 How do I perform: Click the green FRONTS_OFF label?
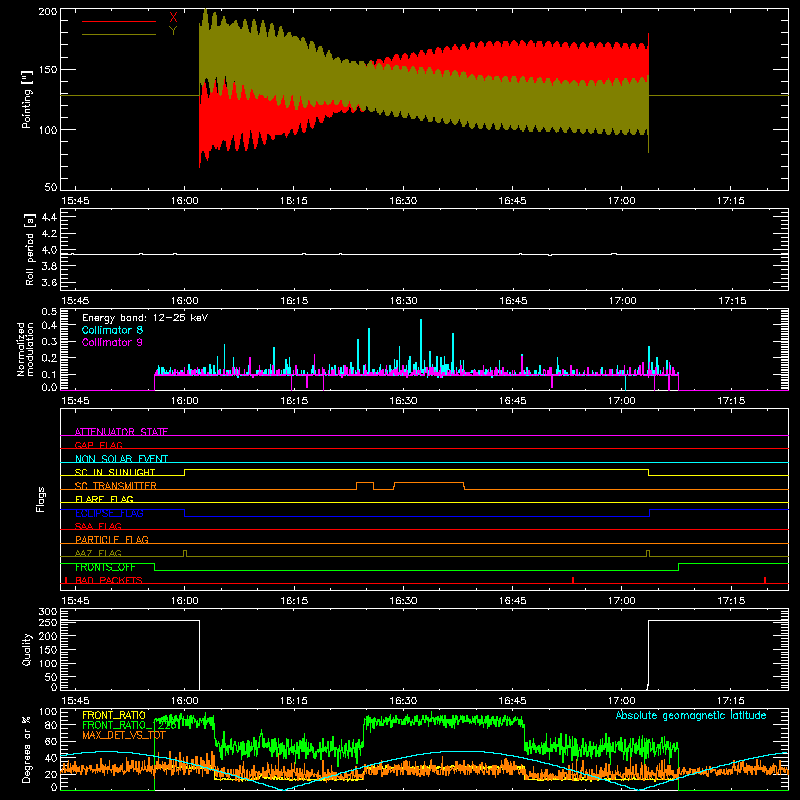105,567
